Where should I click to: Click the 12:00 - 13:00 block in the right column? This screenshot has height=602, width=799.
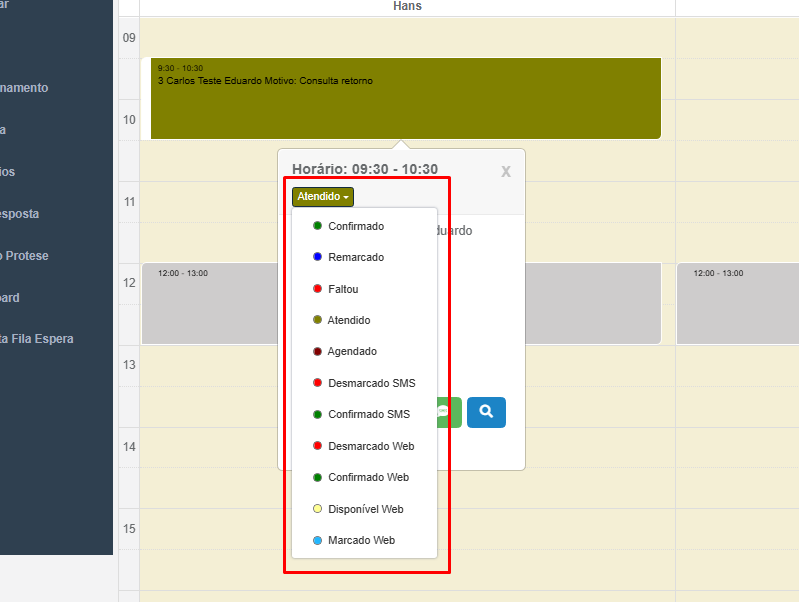point(737,303)
